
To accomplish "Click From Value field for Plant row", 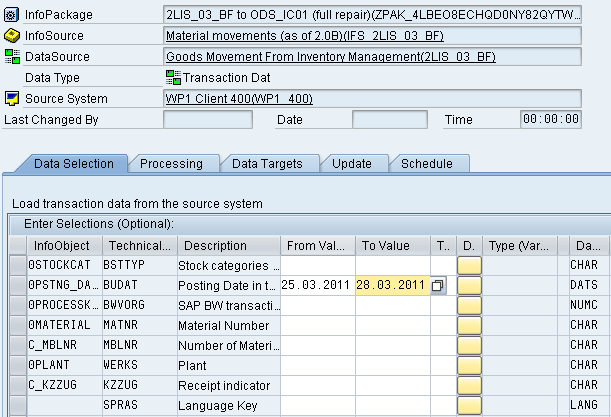I will pyautogui.click(x=317, y=365).
